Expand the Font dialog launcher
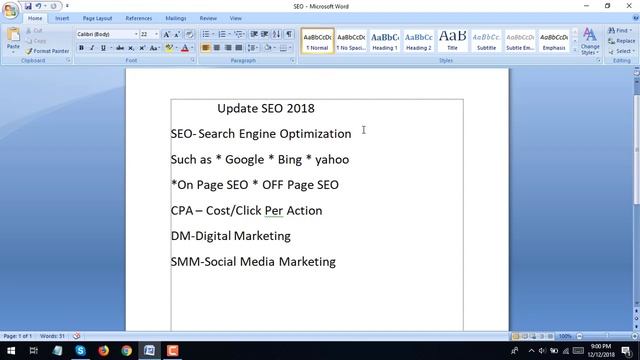This screenshot has width=640, height=360. pos(193,60)
